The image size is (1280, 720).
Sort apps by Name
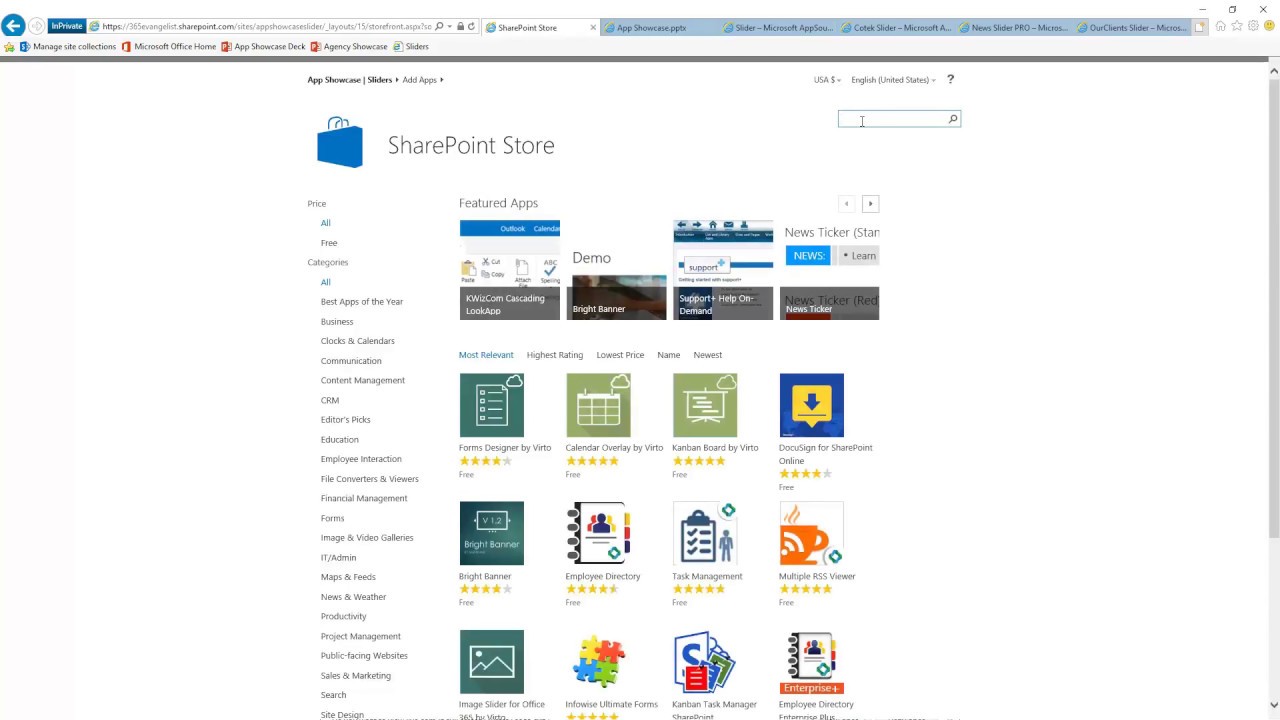click(x=669, y=355)
